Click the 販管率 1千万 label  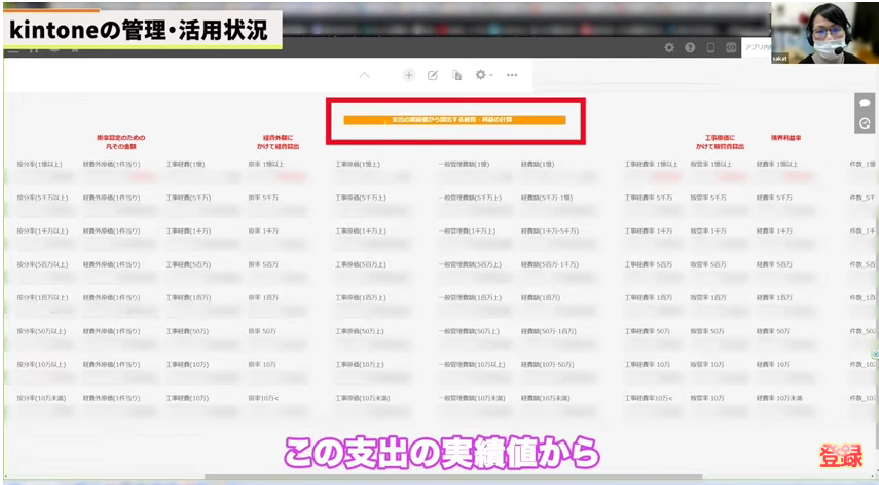pos(708,230)
